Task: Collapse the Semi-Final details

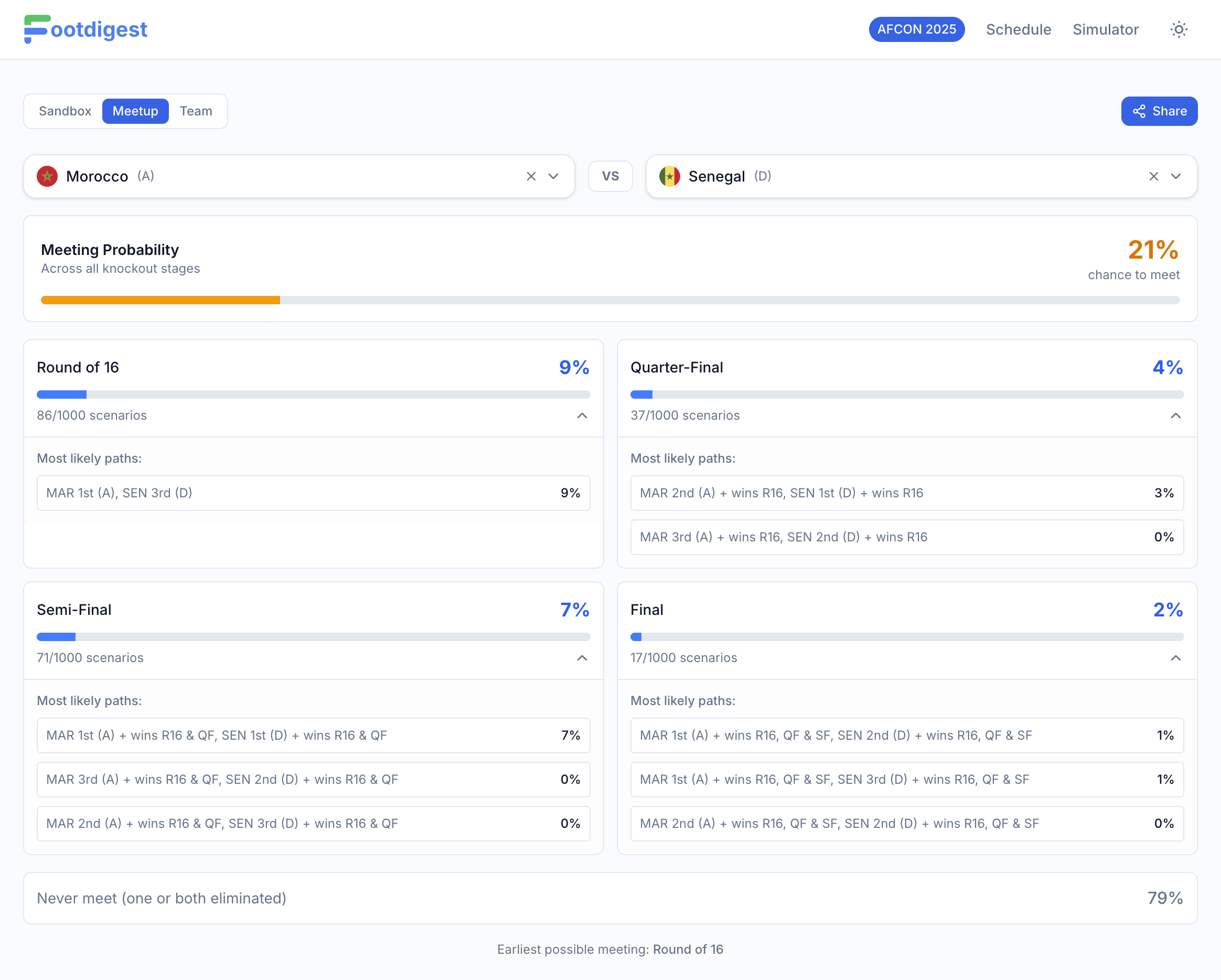Action: (582, 658)
